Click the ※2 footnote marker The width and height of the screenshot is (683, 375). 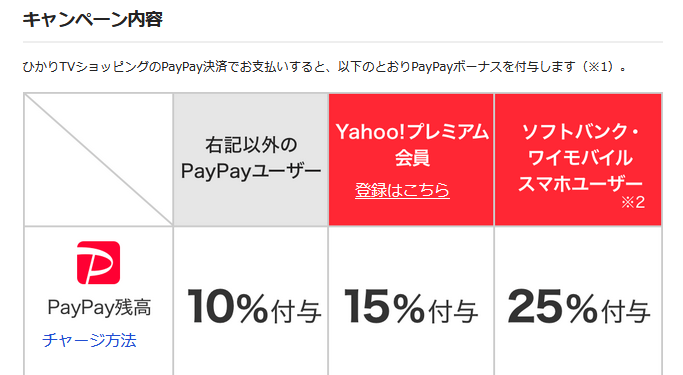click(x=633, y=202)
